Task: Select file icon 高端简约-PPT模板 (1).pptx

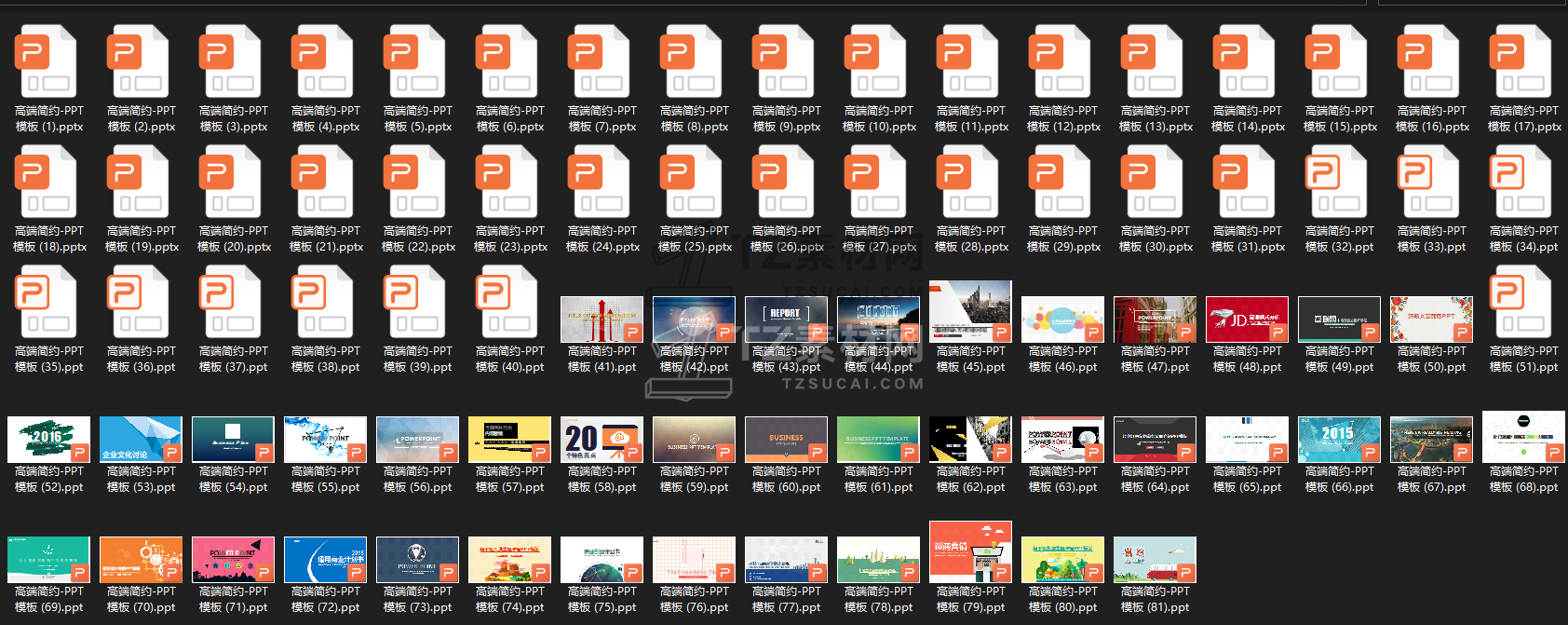Action: click(x=45, y=61)
